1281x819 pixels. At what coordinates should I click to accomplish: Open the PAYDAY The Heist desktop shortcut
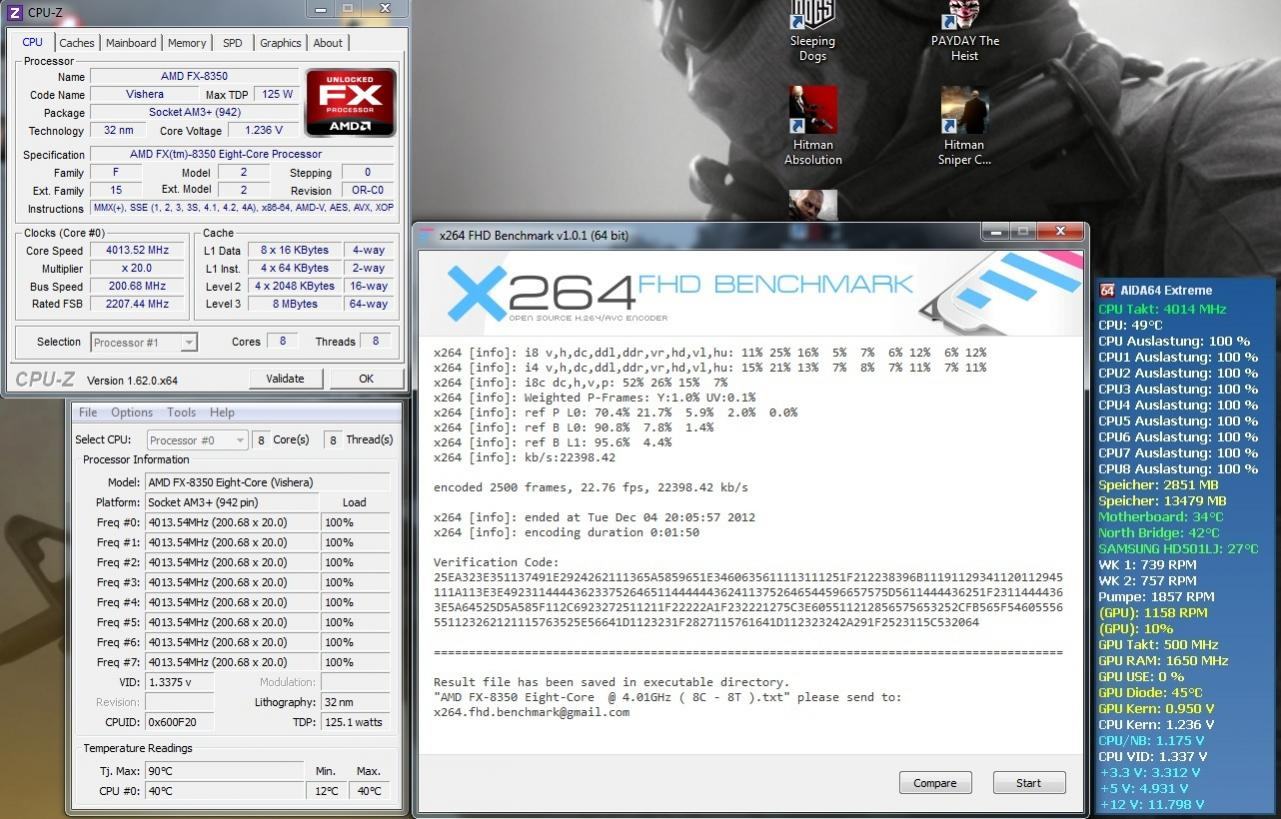965,31
